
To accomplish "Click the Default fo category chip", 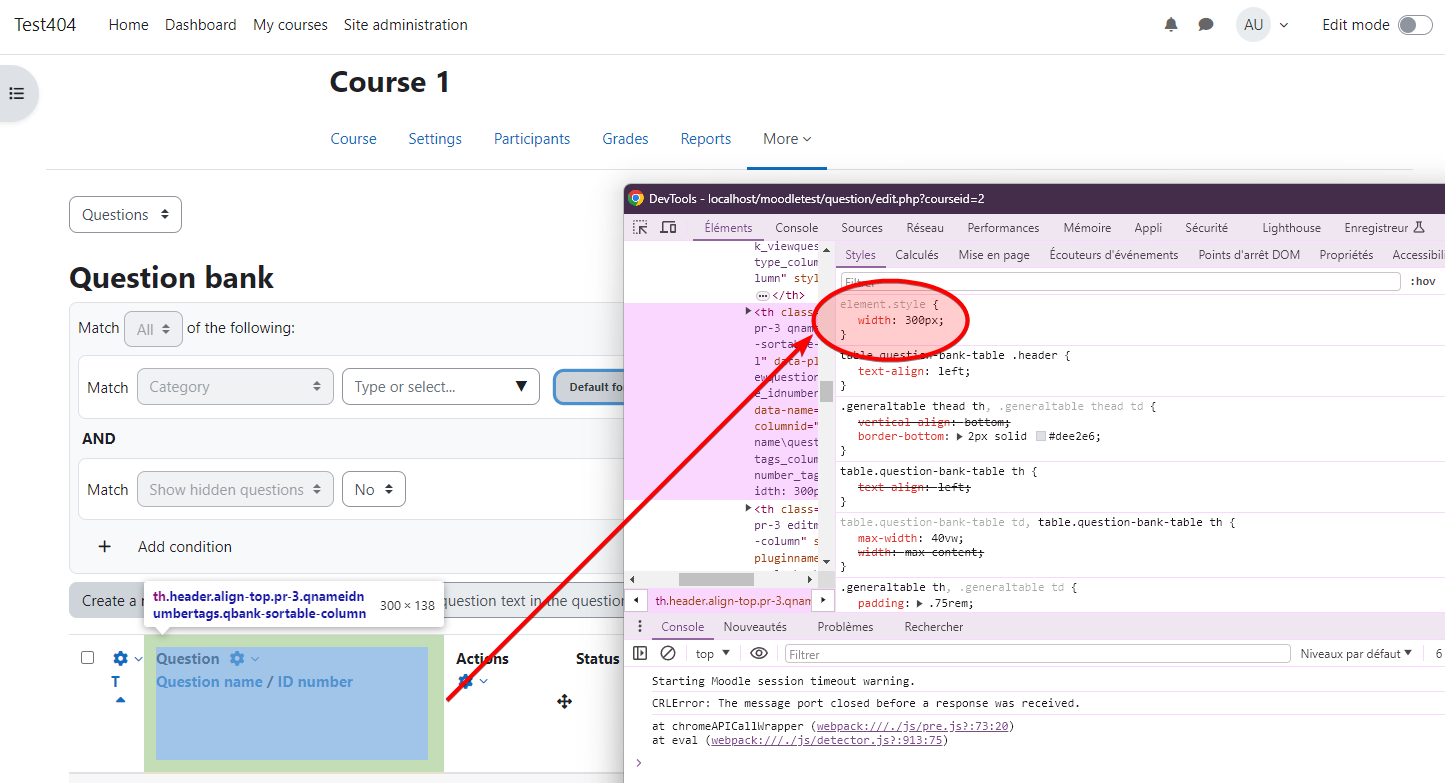I will pyautogui.click(x=590, y=387).
